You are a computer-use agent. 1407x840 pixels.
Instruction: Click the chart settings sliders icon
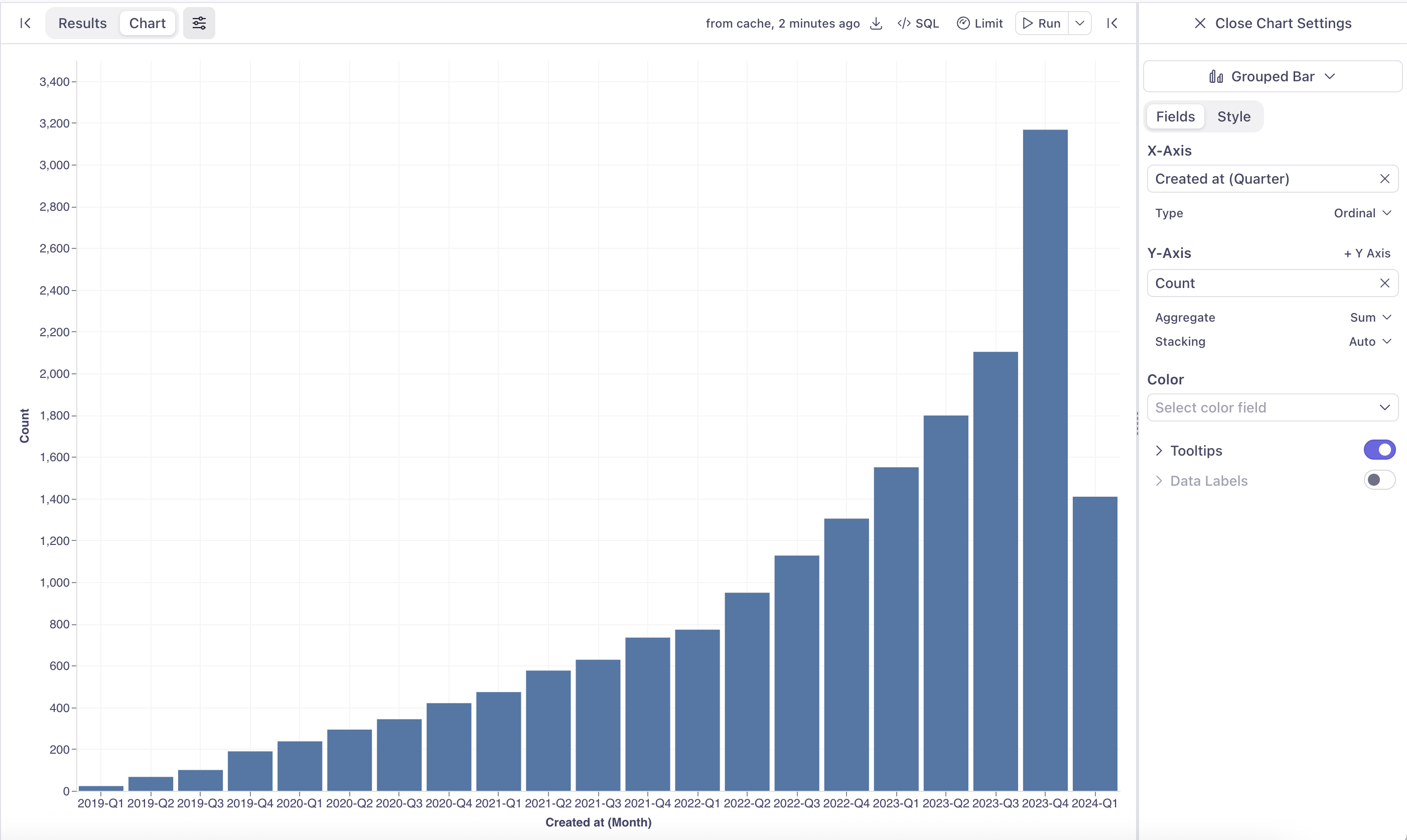tap(199, 23)
